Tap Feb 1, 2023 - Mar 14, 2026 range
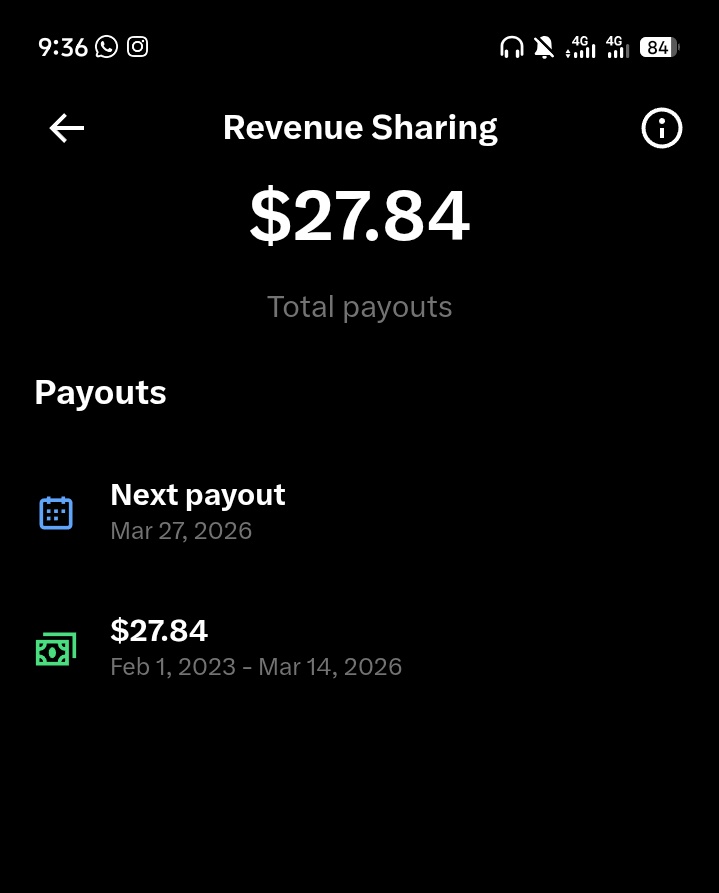 coord(256,666)
